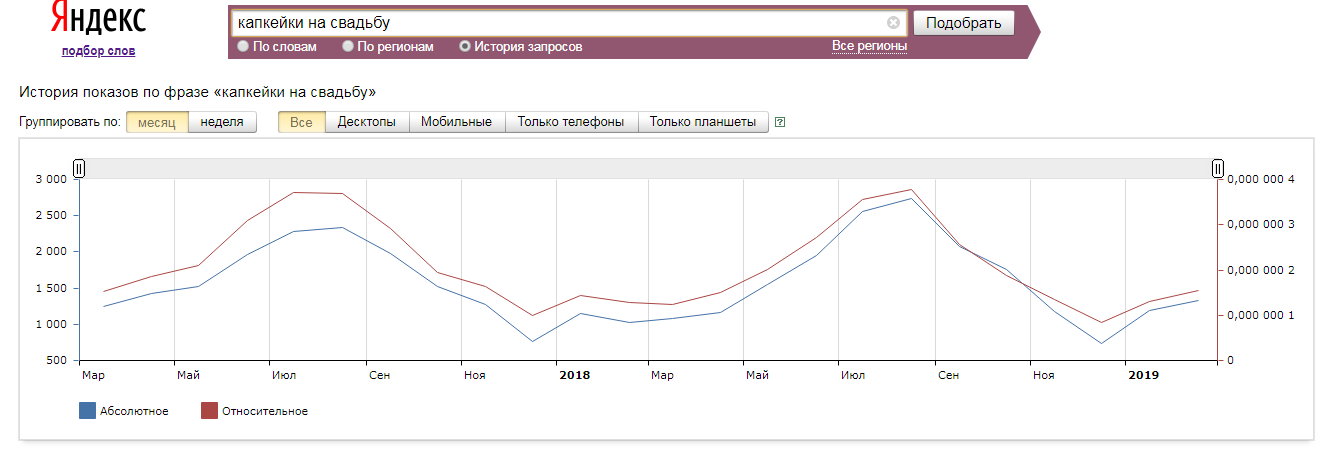Click the right range slider handle
Screen dimensions: 1333x454
coord(1217,169)
